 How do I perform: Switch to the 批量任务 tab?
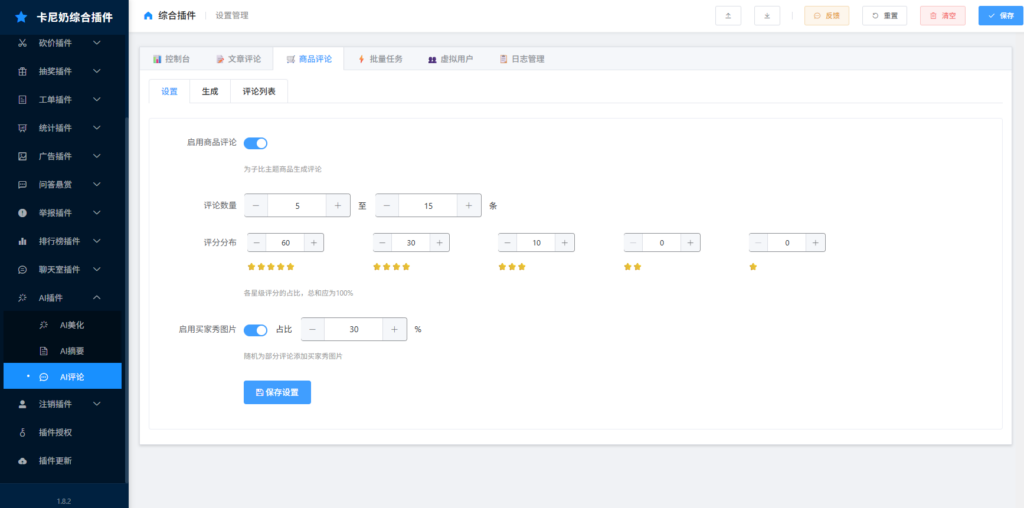pyautogui.click(x=380, y=59)
